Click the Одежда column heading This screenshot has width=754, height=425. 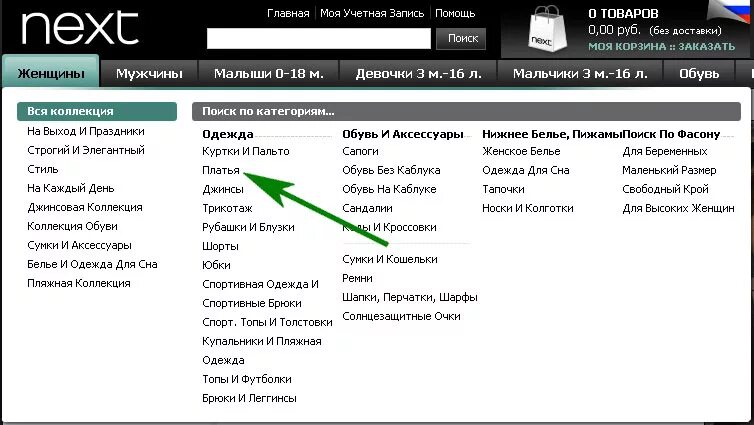pos(227,134)
